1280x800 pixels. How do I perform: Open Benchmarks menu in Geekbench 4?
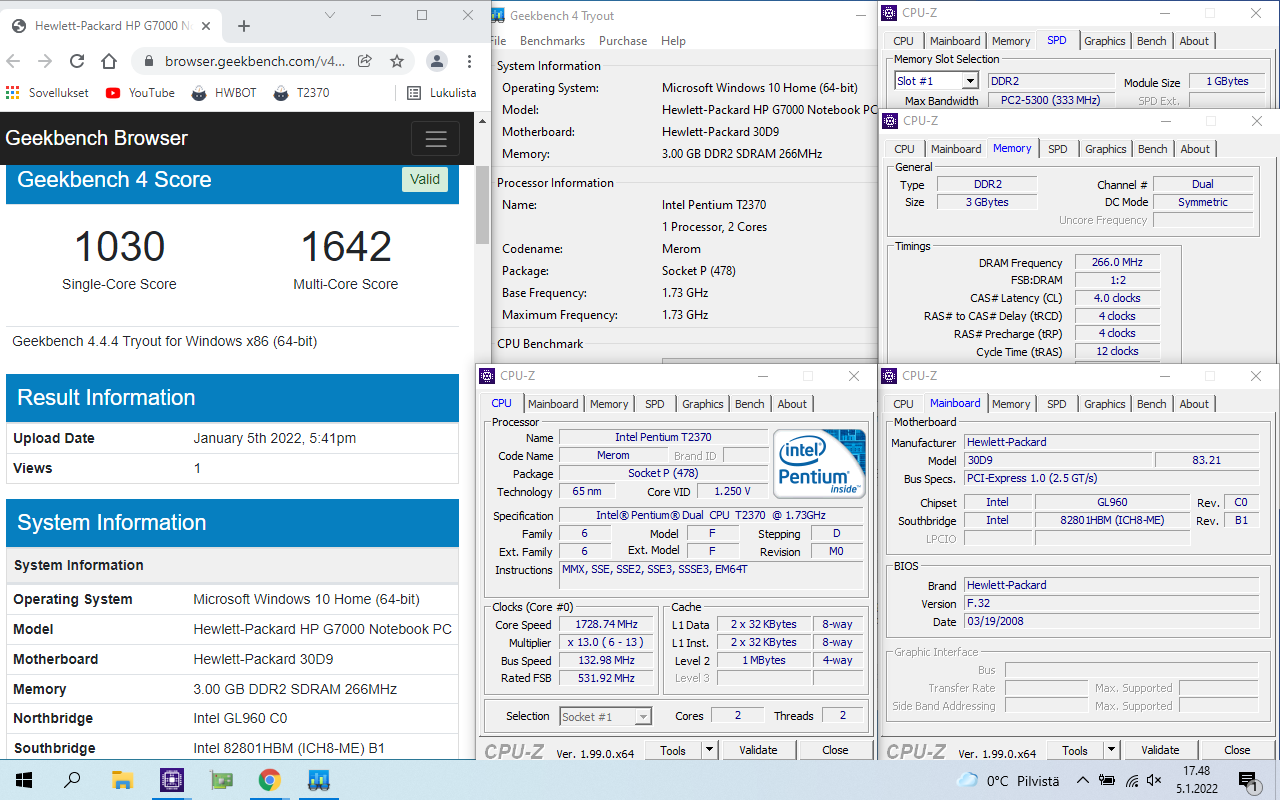pyautogui.click(x=552, y=41)
